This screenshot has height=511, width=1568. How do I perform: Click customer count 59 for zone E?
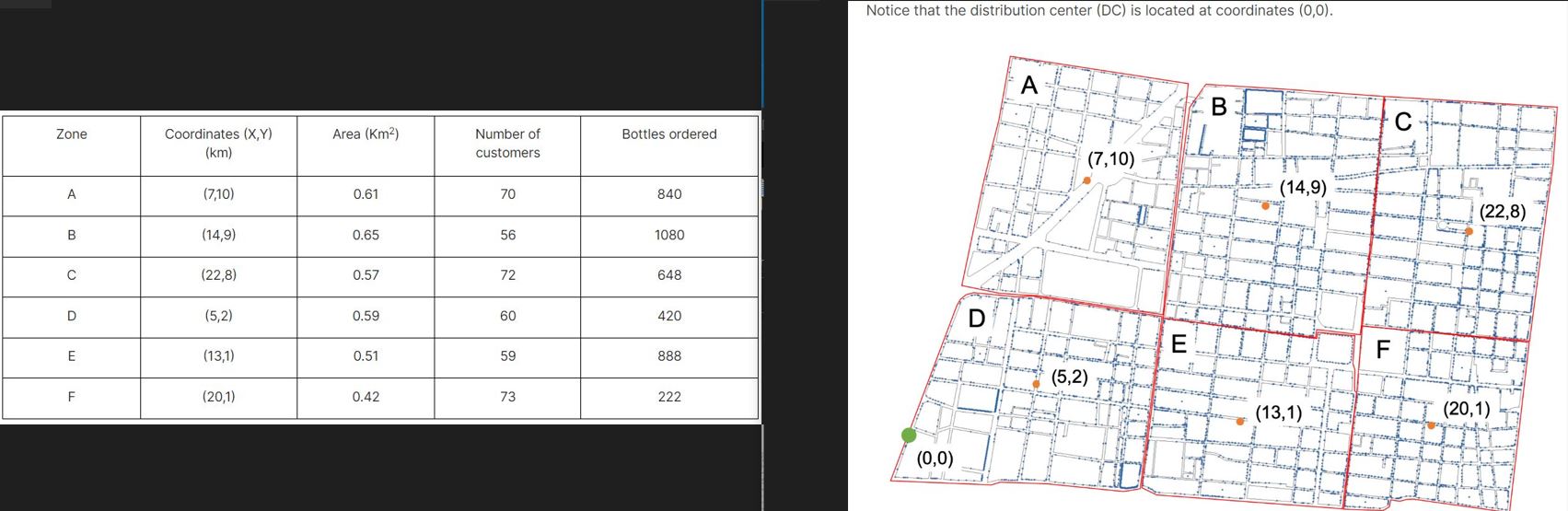click(507, 356)
